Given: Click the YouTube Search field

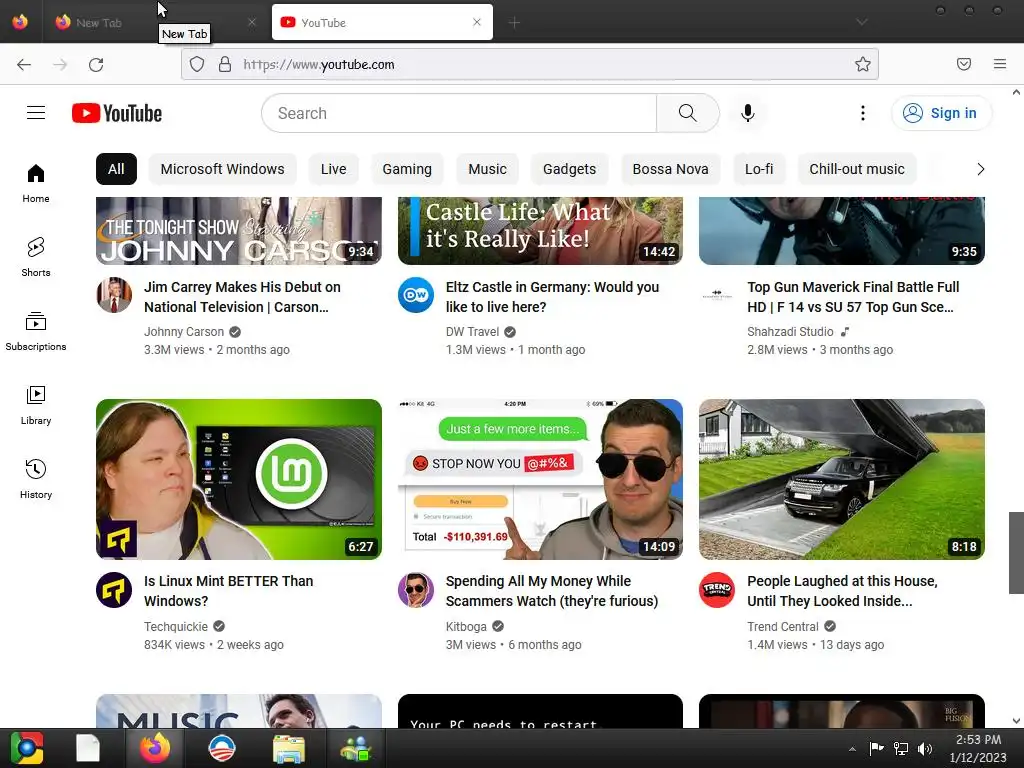Looking at the screenshot, I should pyautogui.click(x=459, y=113).
